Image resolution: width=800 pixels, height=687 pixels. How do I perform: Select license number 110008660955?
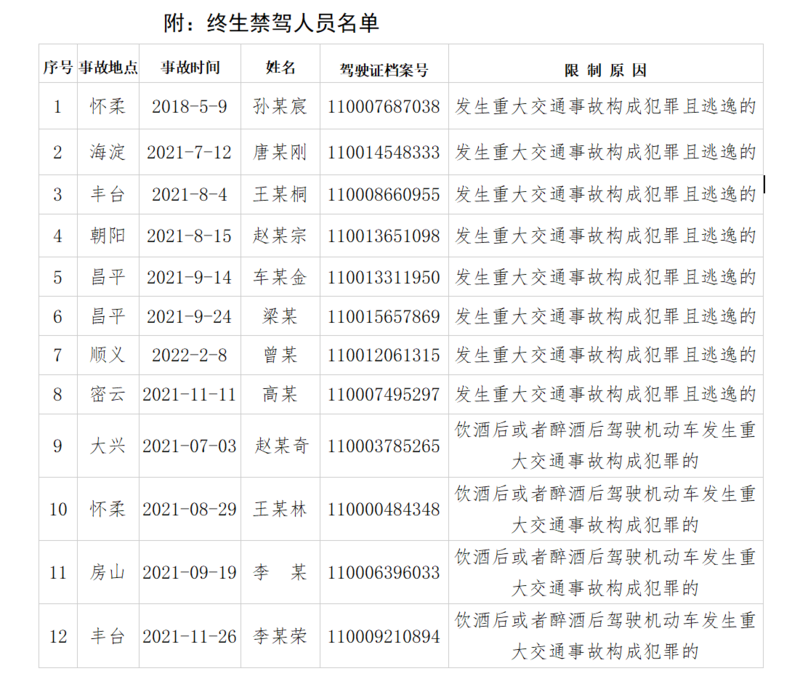click(x=384, y=194)
